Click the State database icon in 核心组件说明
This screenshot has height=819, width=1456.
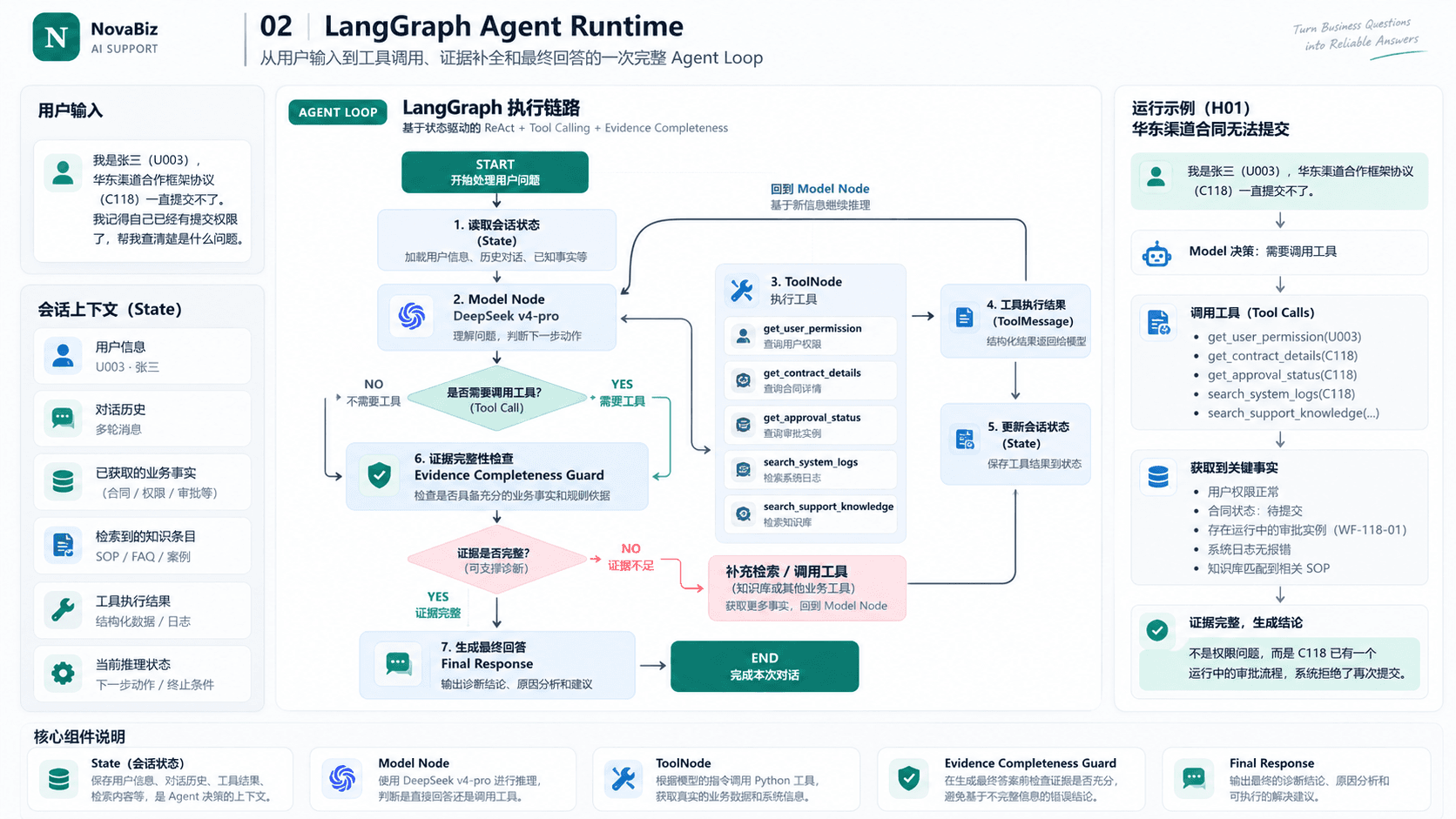coord(59,779)
